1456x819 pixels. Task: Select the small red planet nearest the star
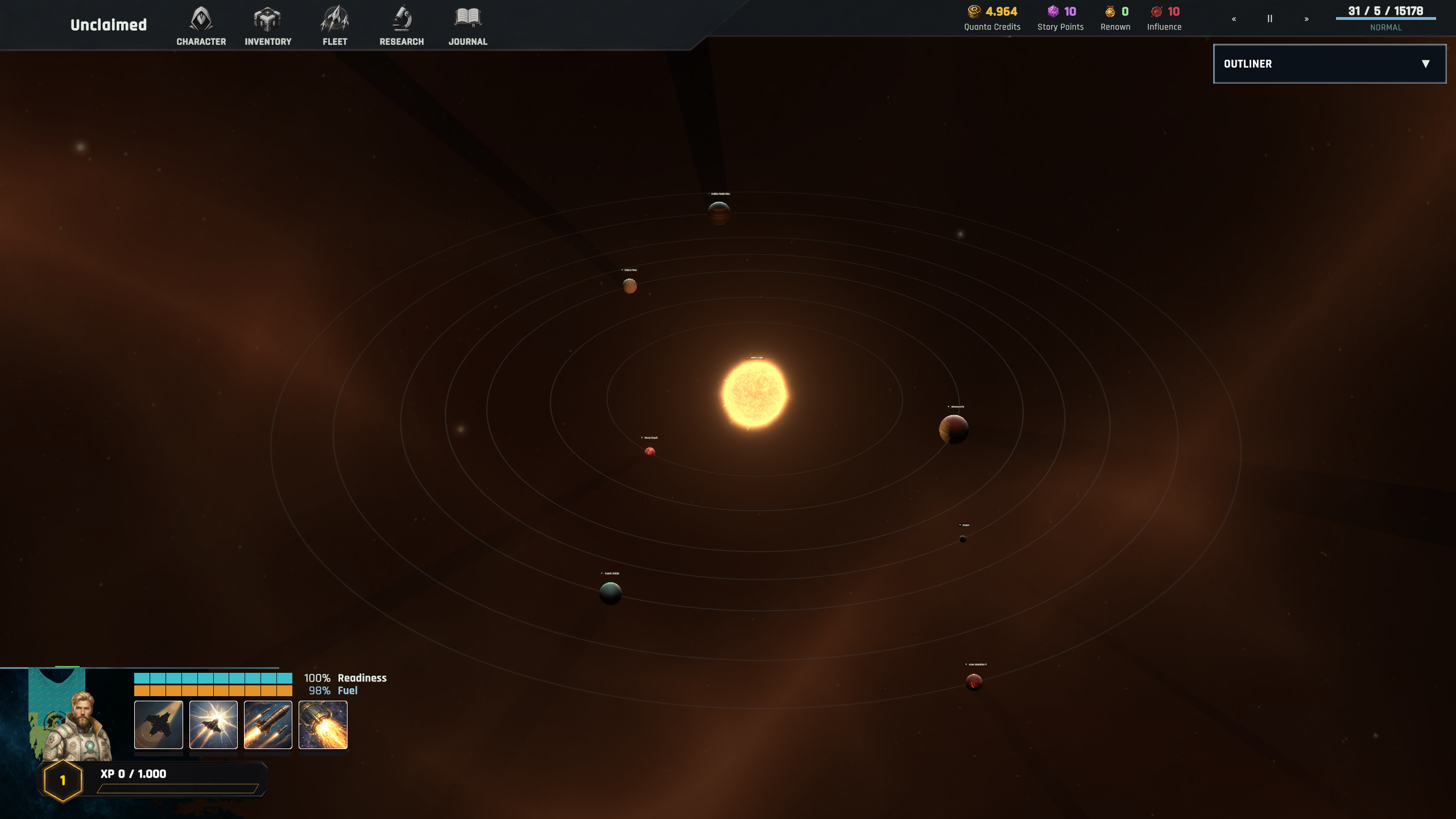[650, 452]
